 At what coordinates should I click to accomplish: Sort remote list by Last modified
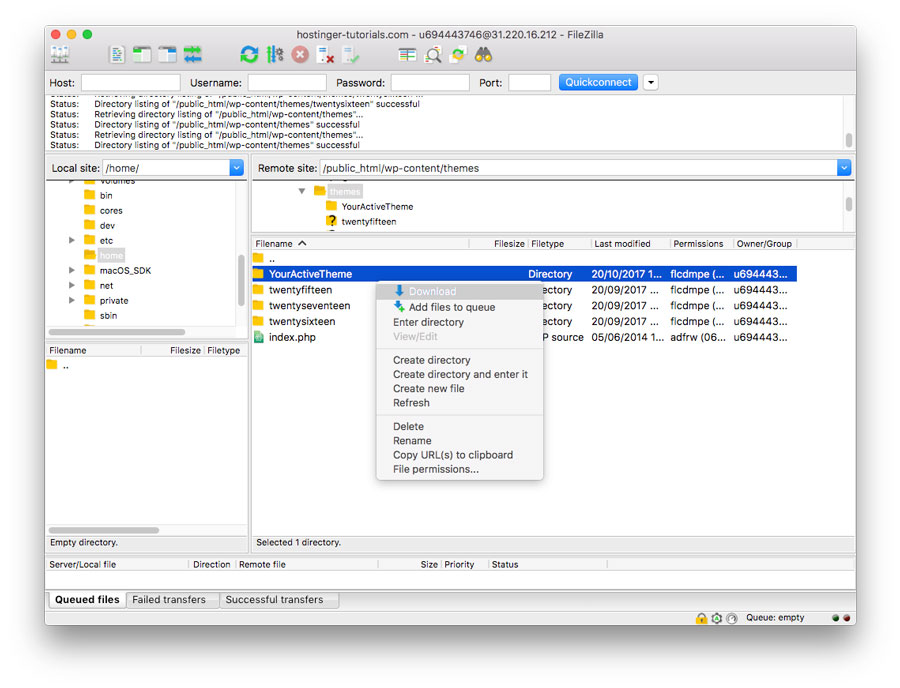tap(630, 244)
